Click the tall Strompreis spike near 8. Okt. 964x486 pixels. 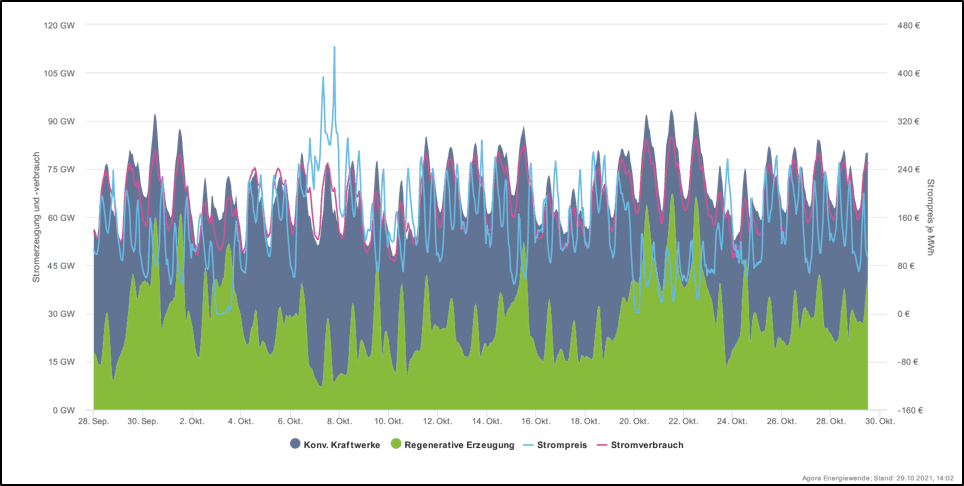(334, 48)
